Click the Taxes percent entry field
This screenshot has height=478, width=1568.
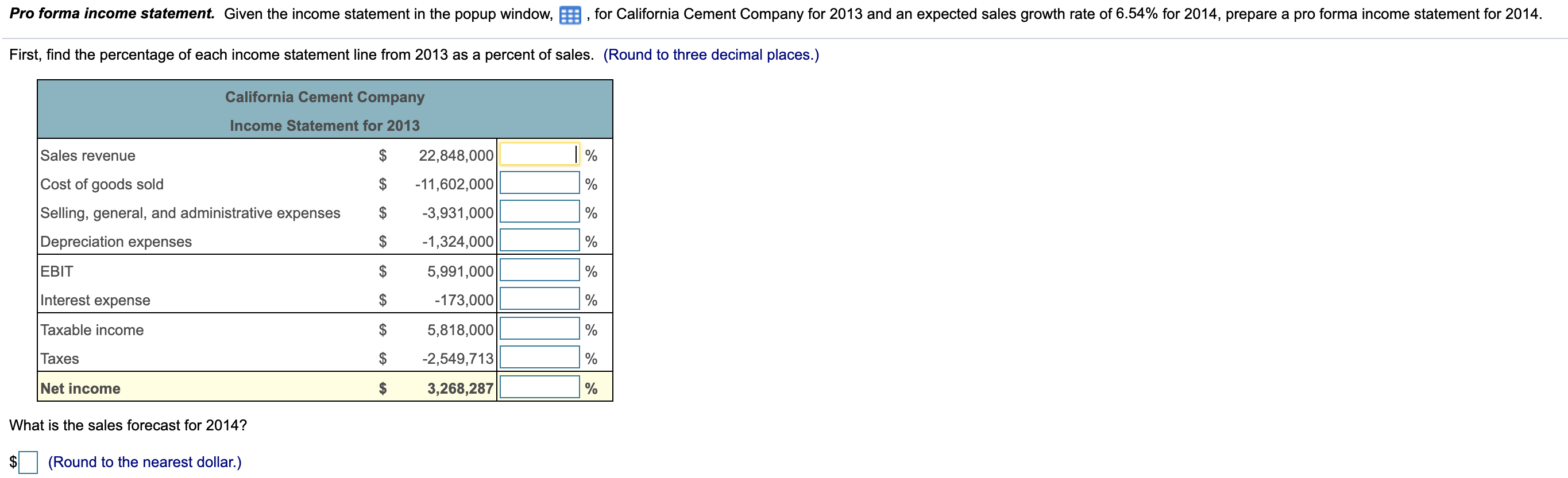[x=538, y=358]
